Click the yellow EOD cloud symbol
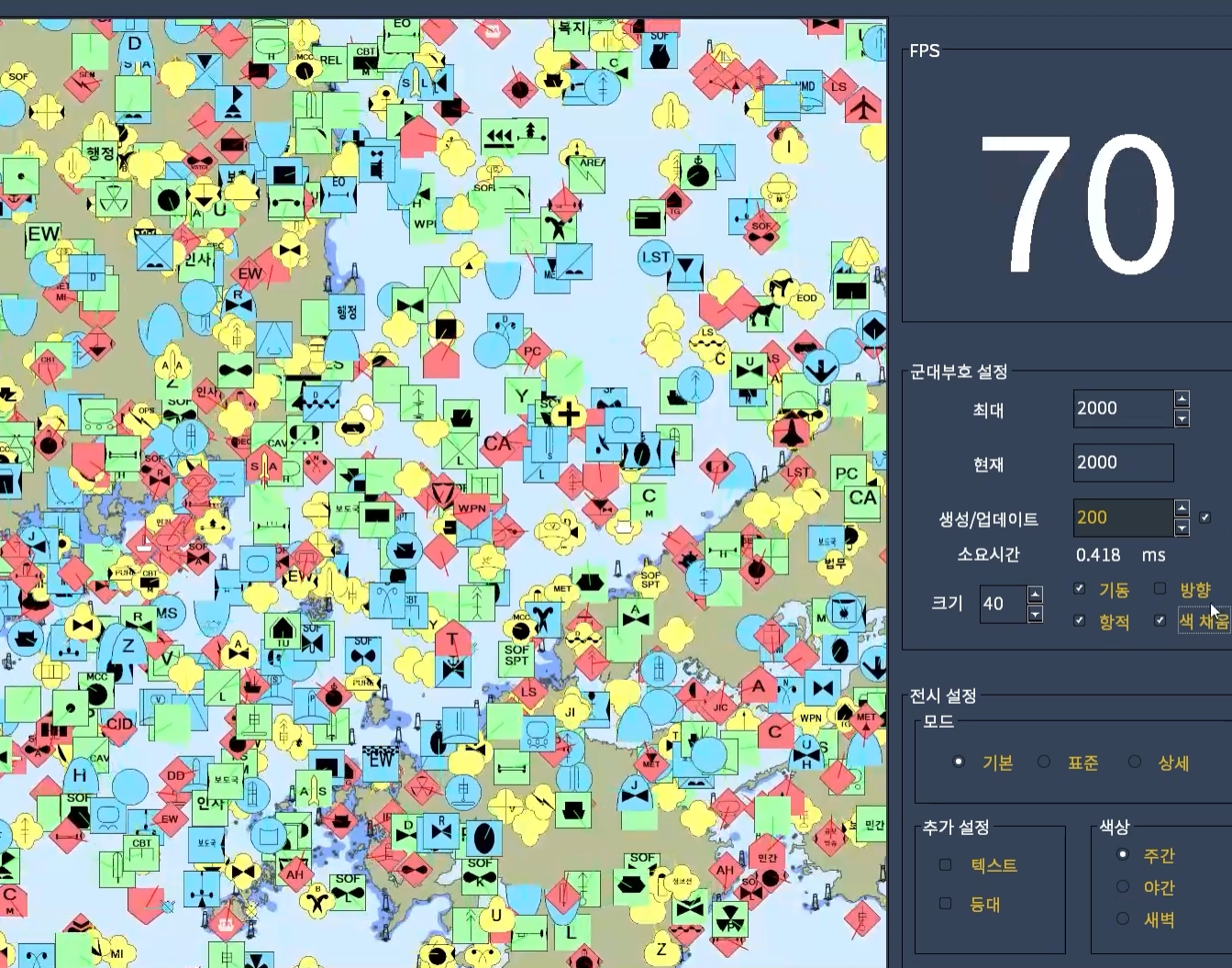Image resolution: width=1232 pixels, height=968 pixels. (x=805, y=296)
